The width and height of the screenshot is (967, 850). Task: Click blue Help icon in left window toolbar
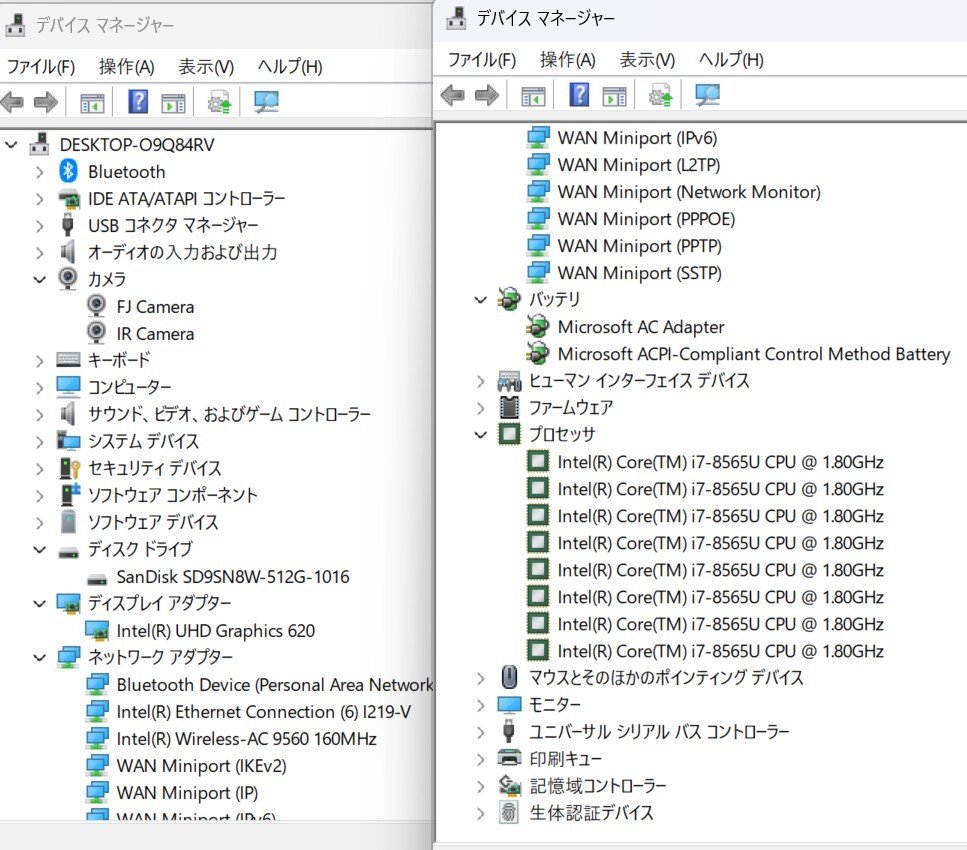tap(138, 101)
